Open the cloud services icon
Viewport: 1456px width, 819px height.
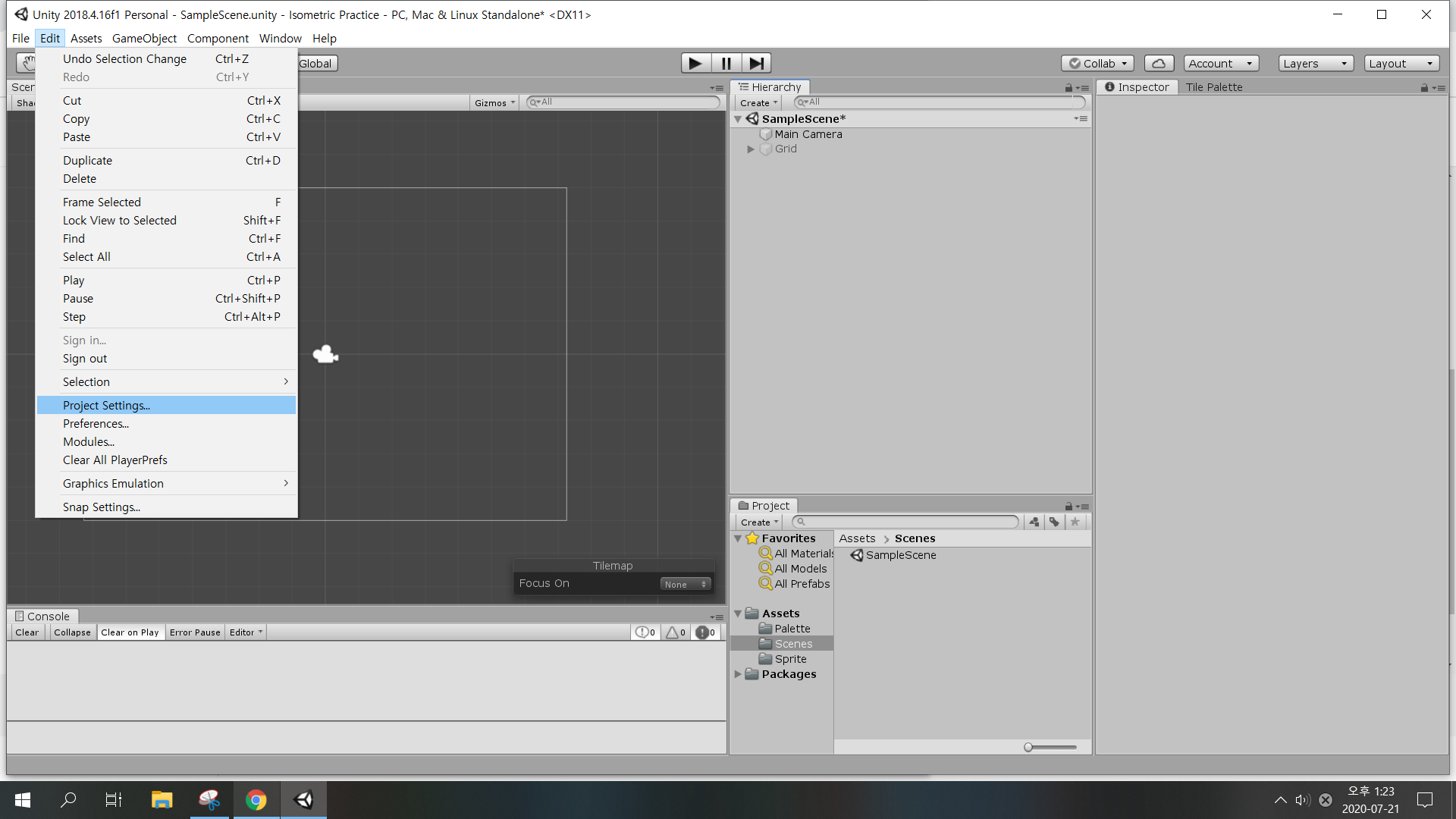(x=1158, y=64)
